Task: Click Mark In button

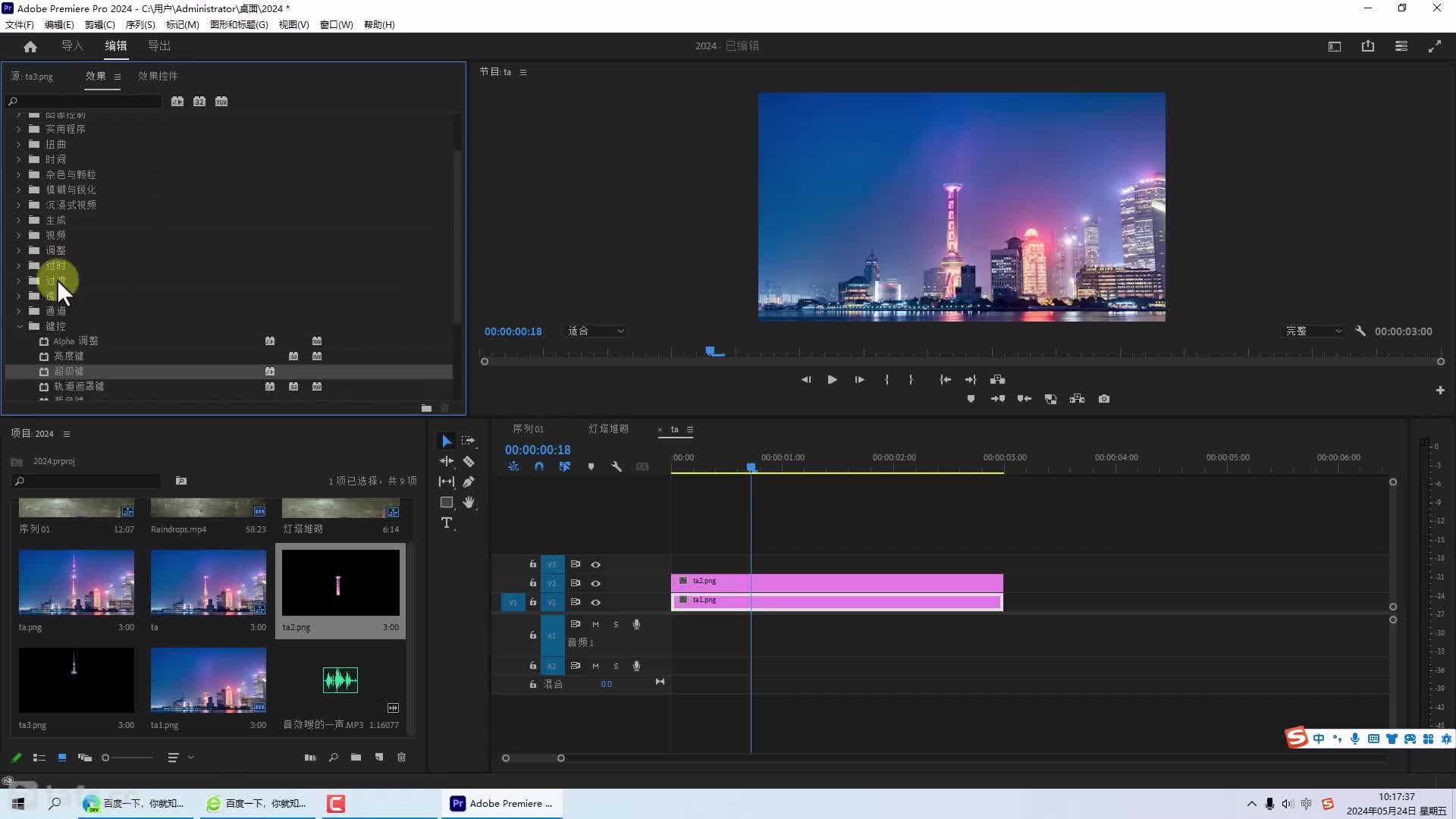Action: (x=886, y=379)
